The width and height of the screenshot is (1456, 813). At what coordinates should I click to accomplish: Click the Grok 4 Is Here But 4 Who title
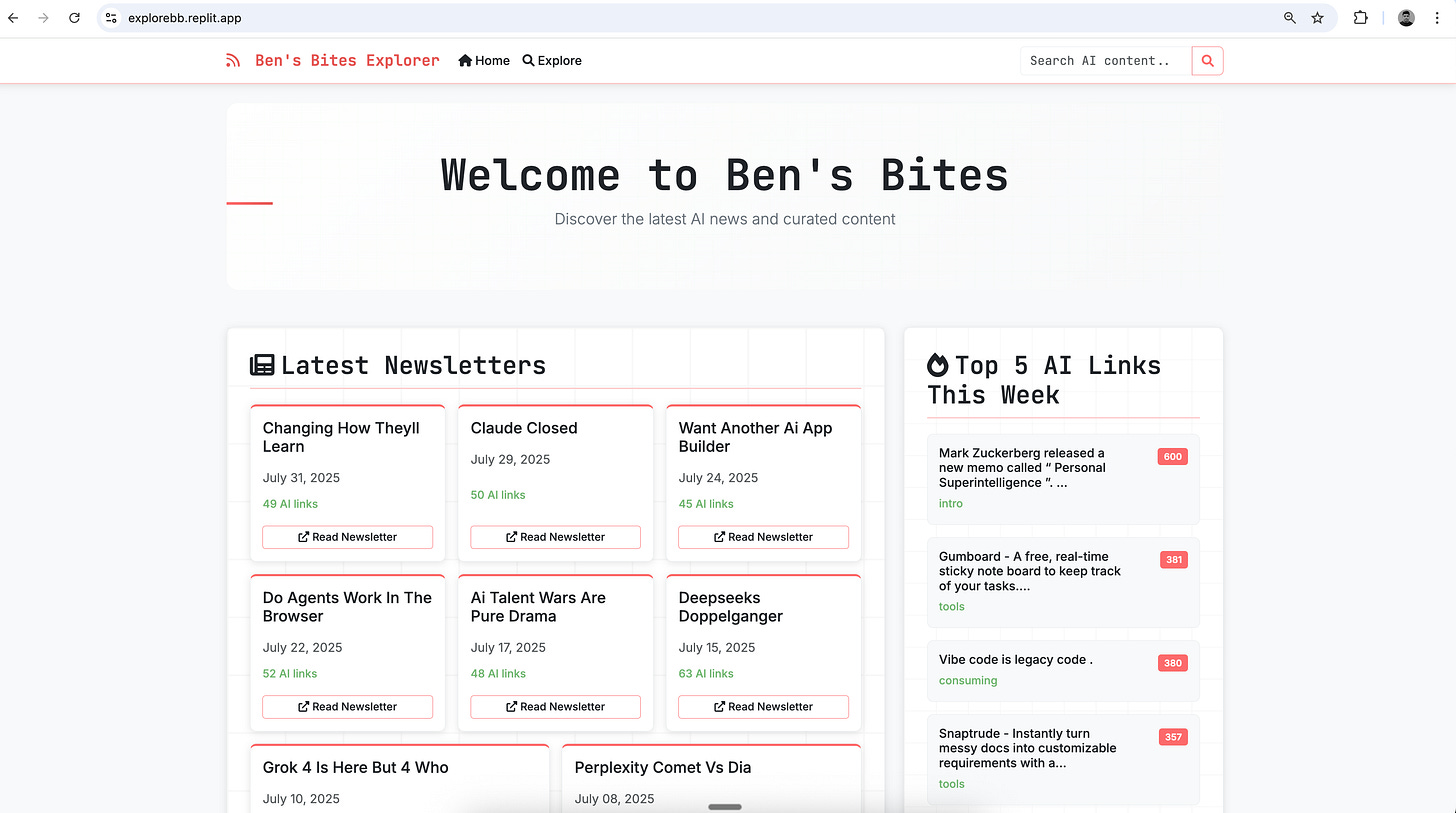pos(356,768)
